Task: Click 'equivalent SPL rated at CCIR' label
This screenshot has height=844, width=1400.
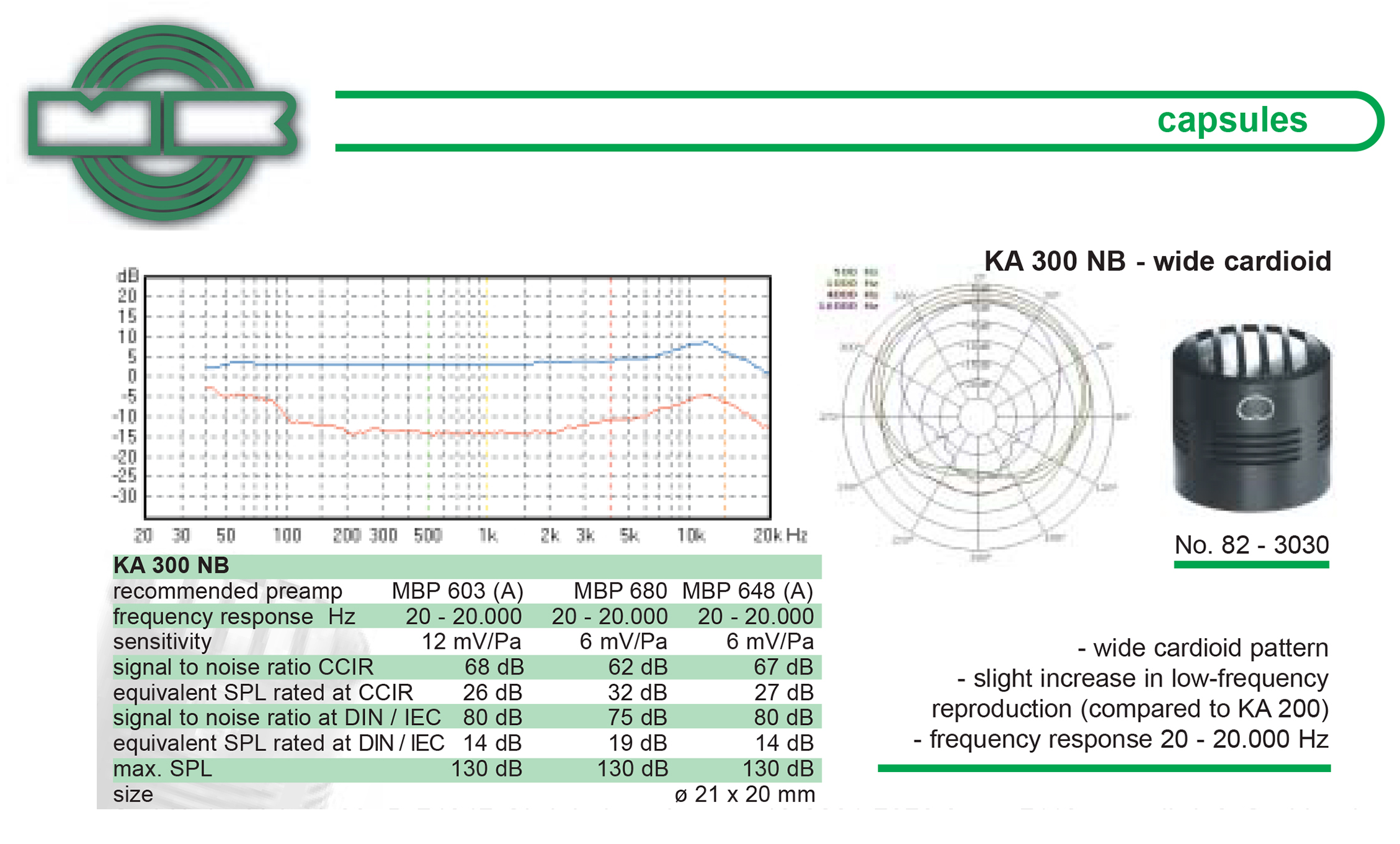Action: [263, 693]
